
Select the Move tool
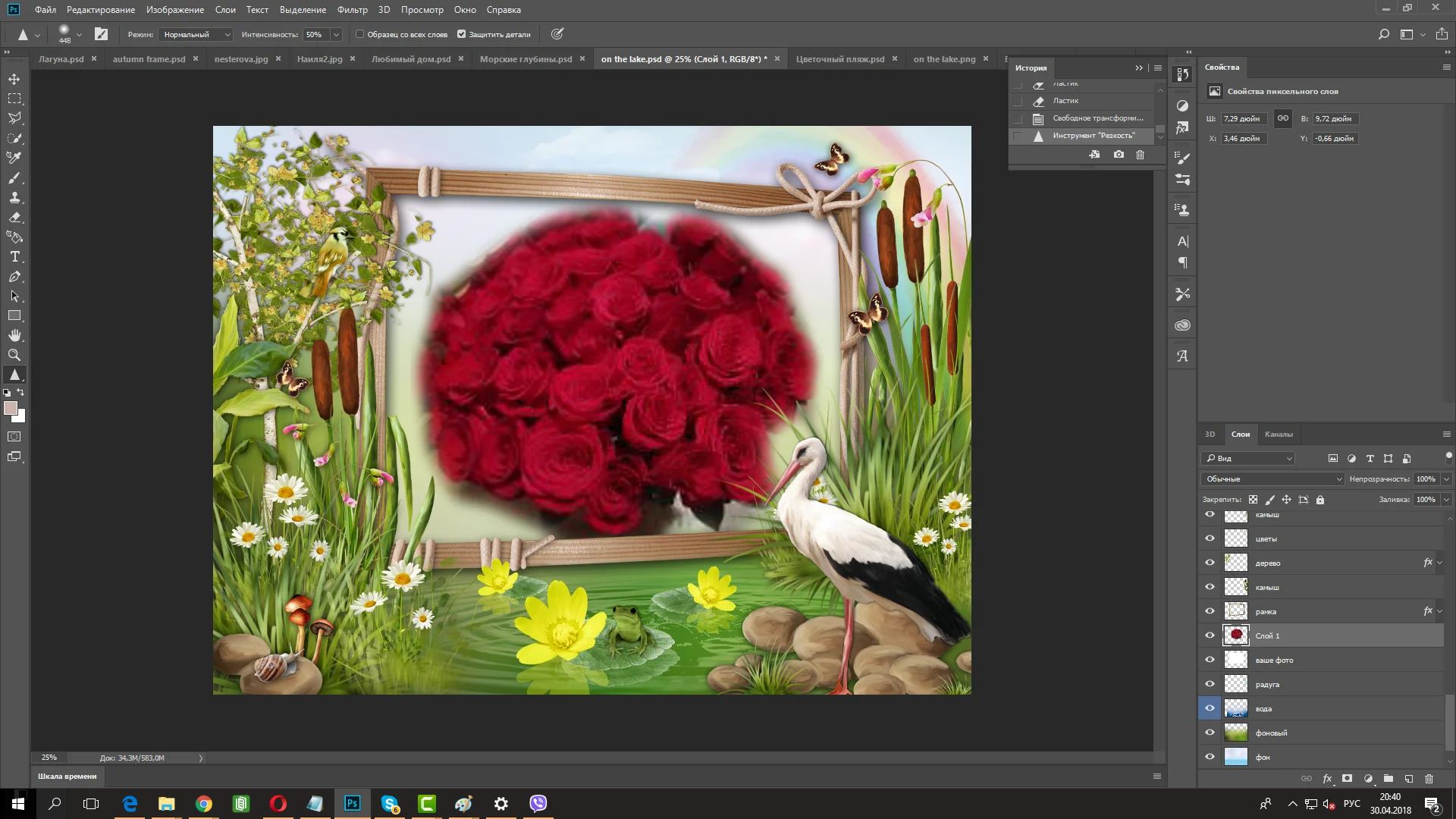click(14, 79)
